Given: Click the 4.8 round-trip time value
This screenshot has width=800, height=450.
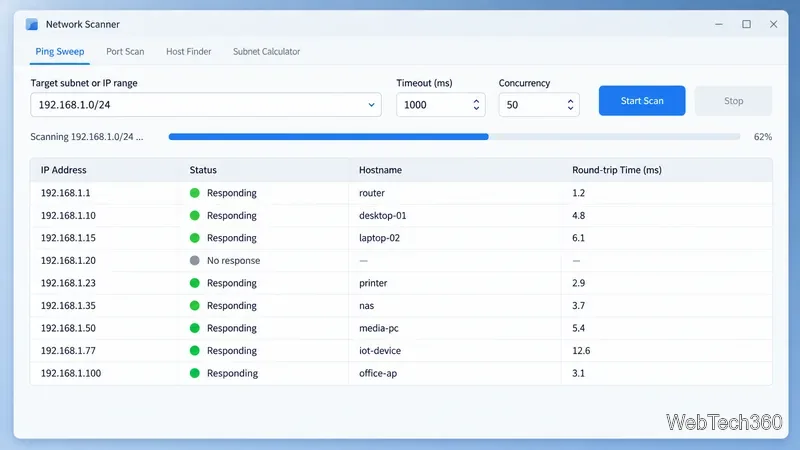Looking at the screenshot, I should click(578, 215).
